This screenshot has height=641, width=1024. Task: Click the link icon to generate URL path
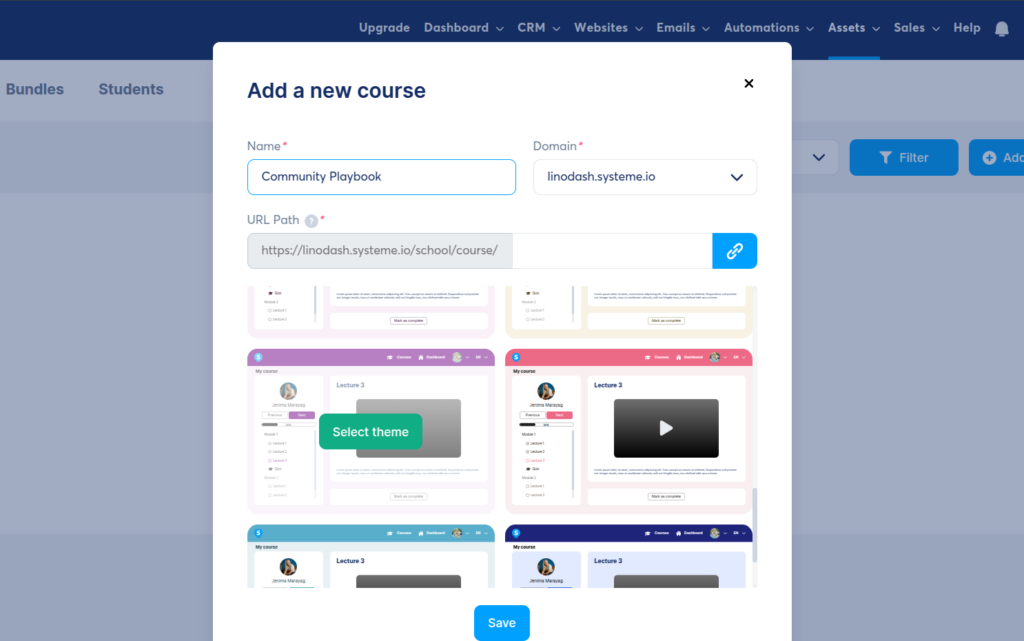click(x=735, y=250)
